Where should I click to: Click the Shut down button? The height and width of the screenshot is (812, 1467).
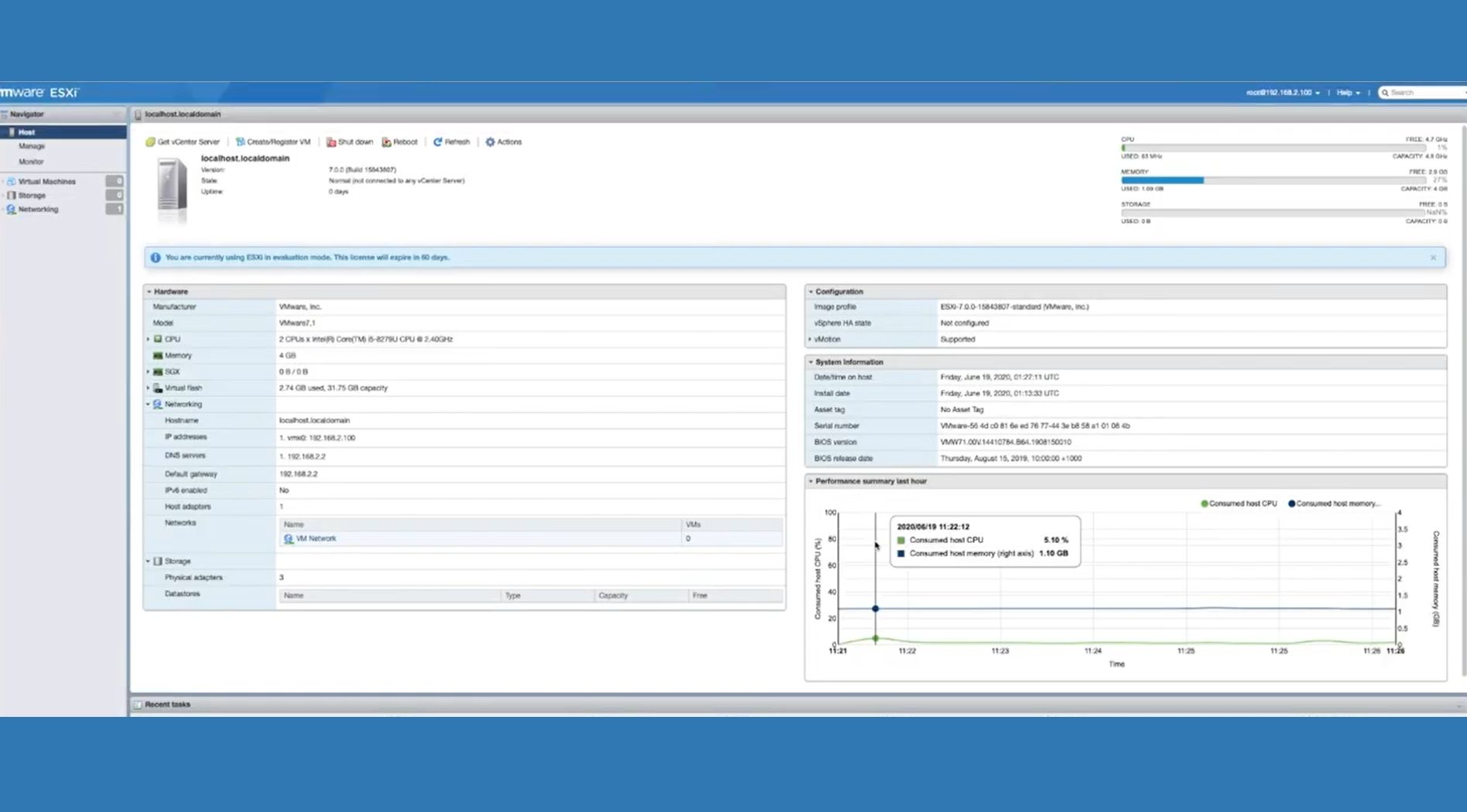tap(350, 142)
